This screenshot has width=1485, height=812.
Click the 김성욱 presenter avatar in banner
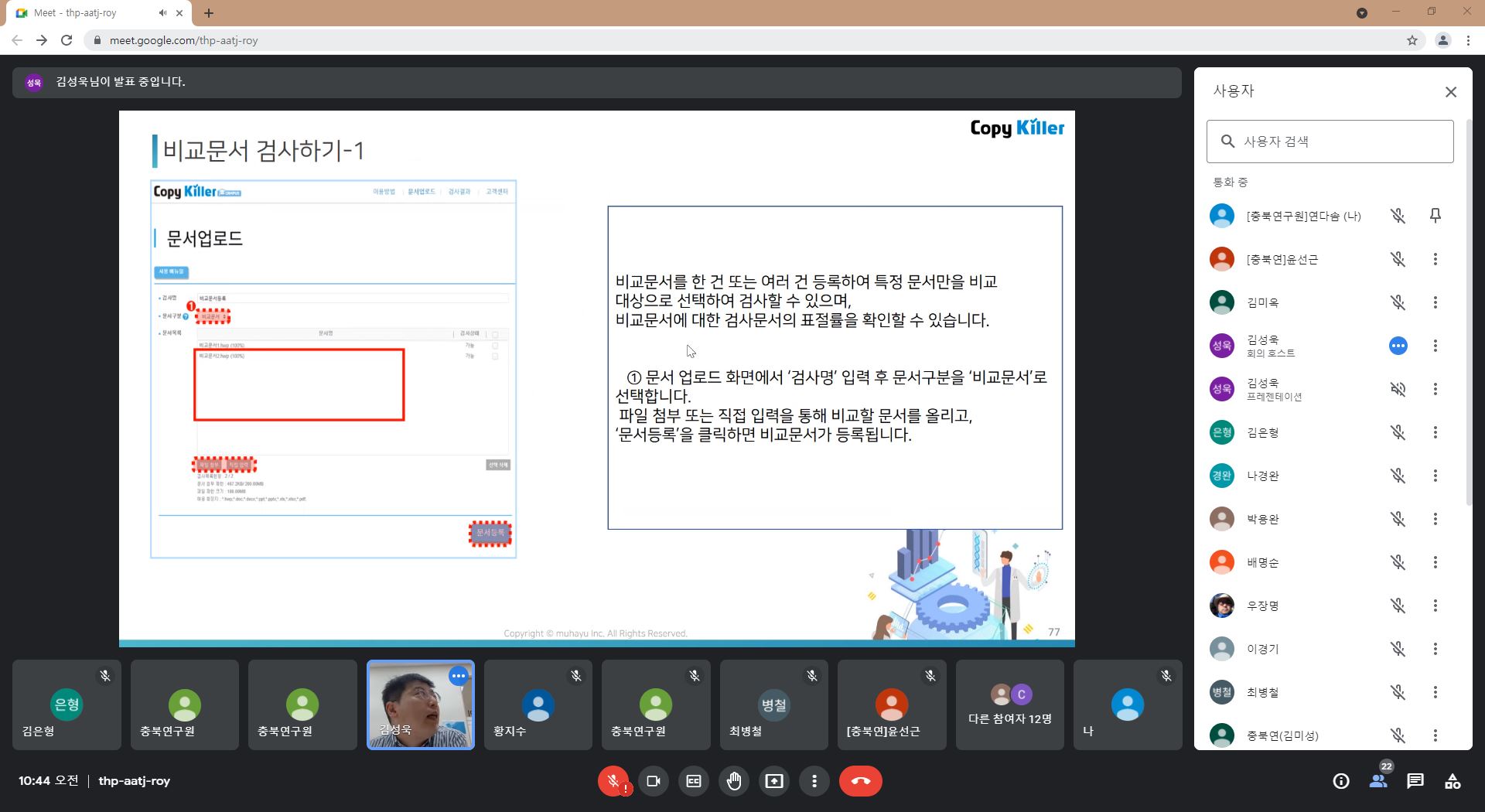pos(33,82)
